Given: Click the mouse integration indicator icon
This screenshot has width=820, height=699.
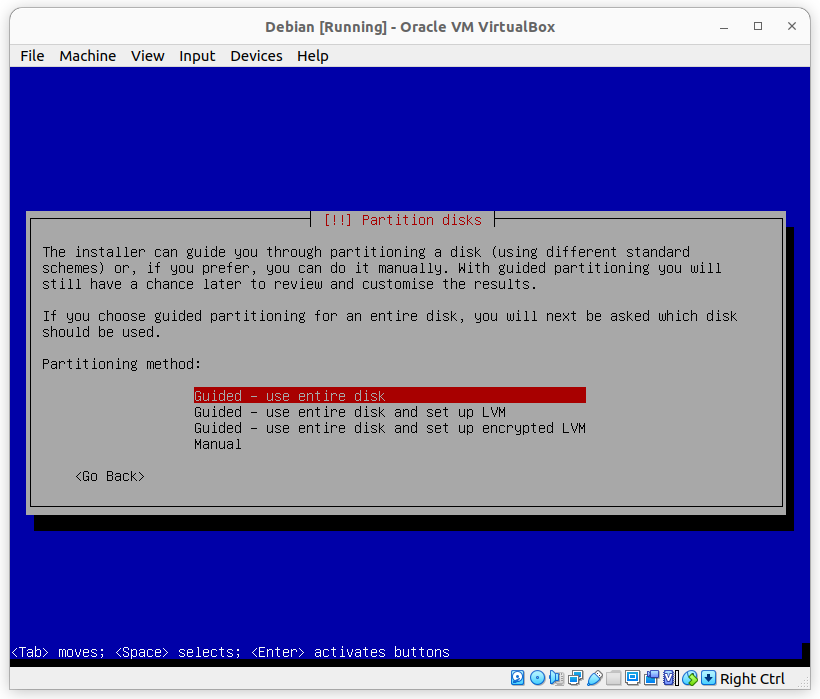Looking at the screenshot, I should point(690,678).
